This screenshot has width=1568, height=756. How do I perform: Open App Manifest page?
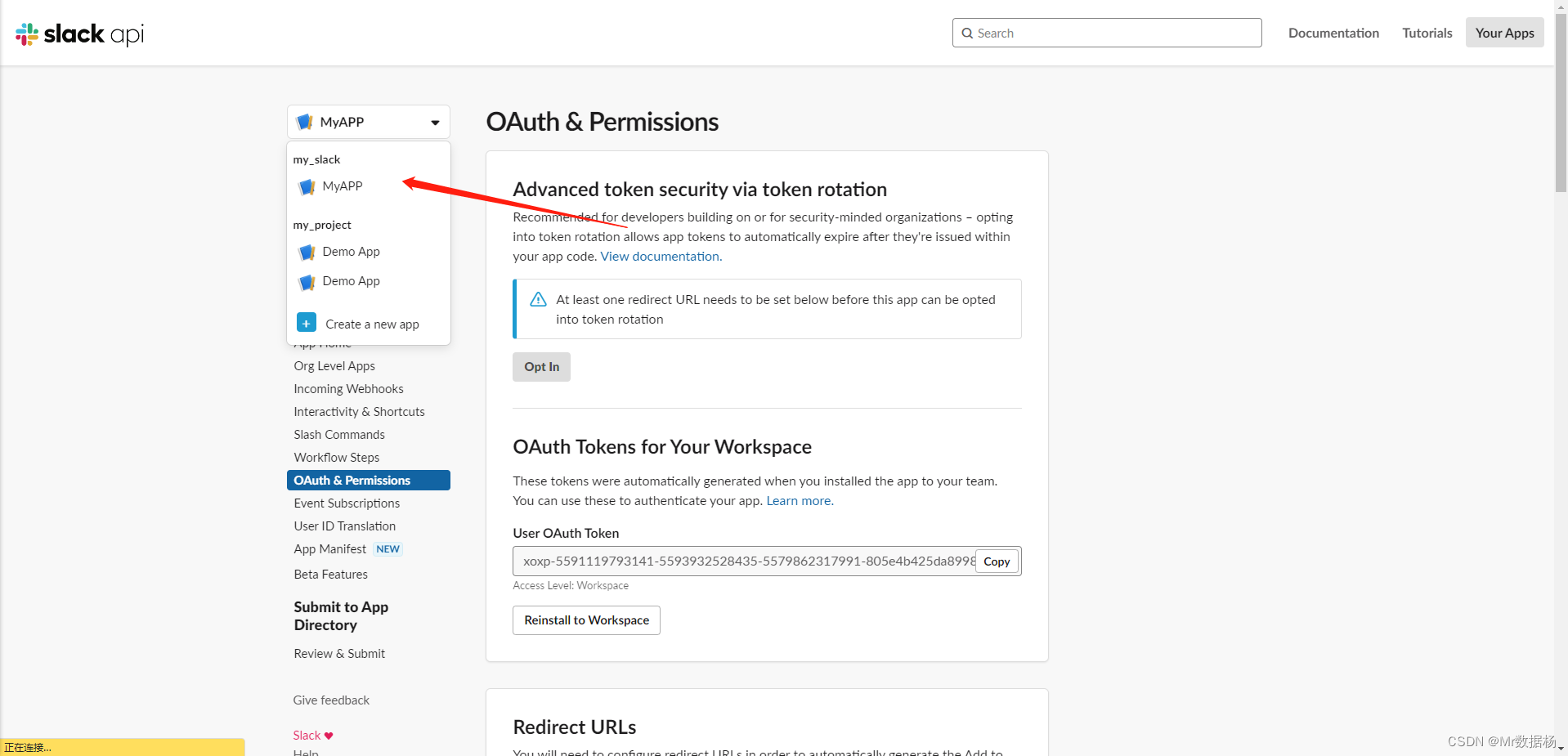coord(329,549)
